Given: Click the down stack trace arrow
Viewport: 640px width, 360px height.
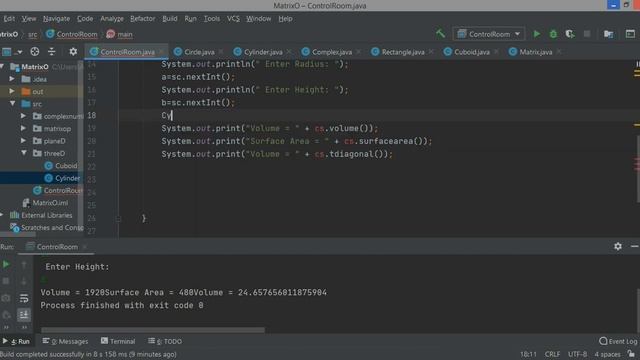Looking at the screenshot, I should point(24,281).
